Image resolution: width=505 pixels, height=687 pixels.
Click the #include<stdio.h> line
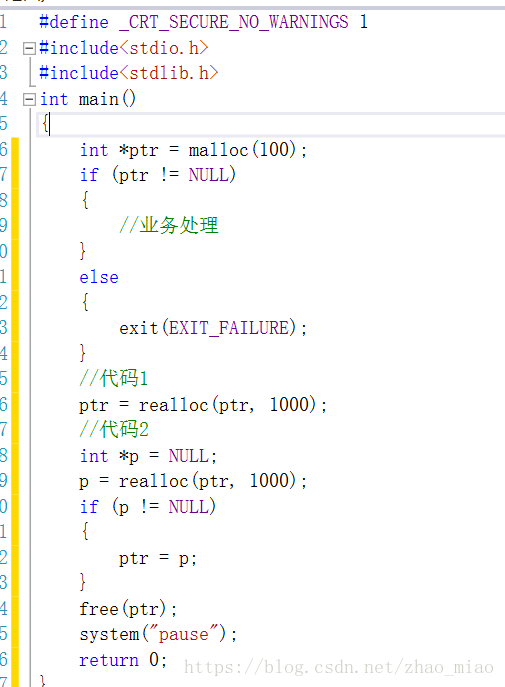(x=124, y=48)
